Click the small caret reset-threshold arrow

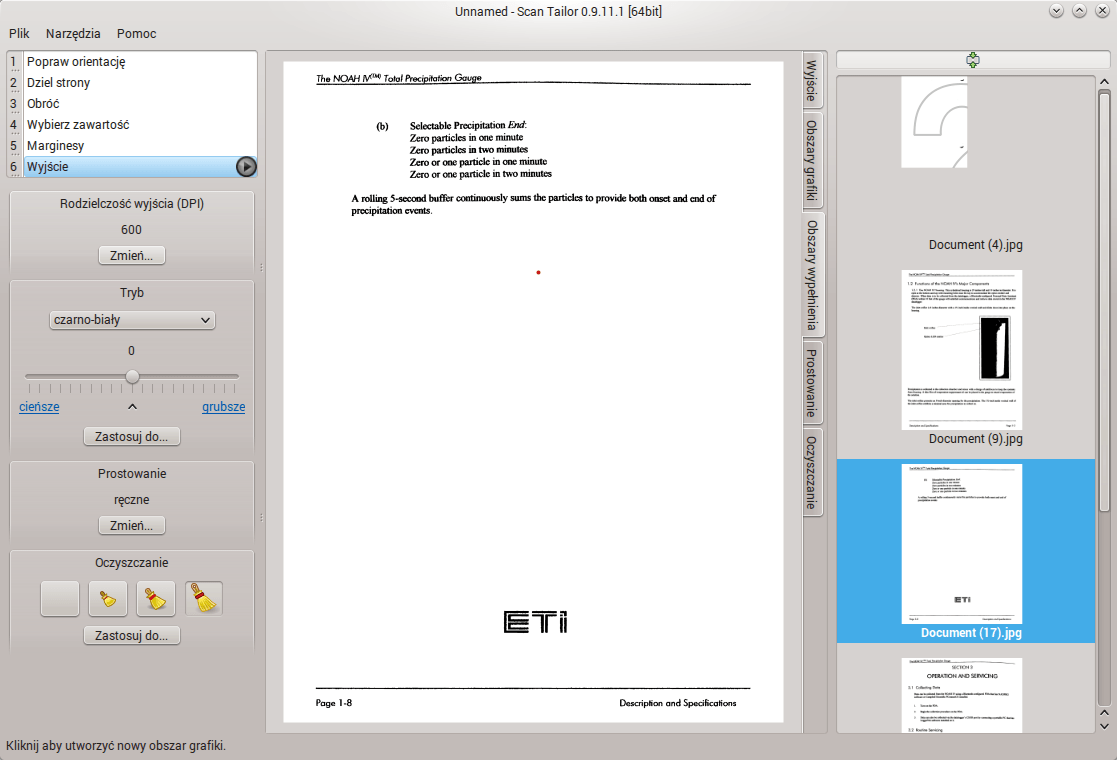coord(133,407)
